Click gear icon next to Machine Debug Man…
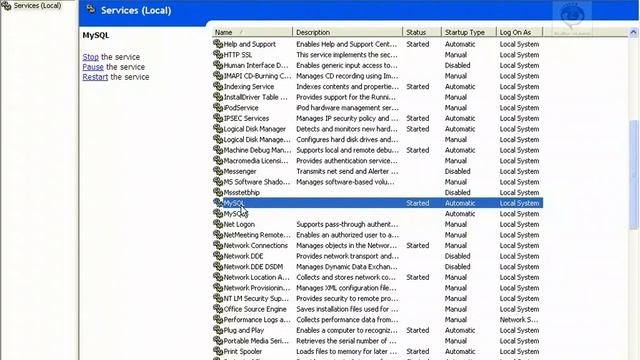 click(x=218, y=150)
